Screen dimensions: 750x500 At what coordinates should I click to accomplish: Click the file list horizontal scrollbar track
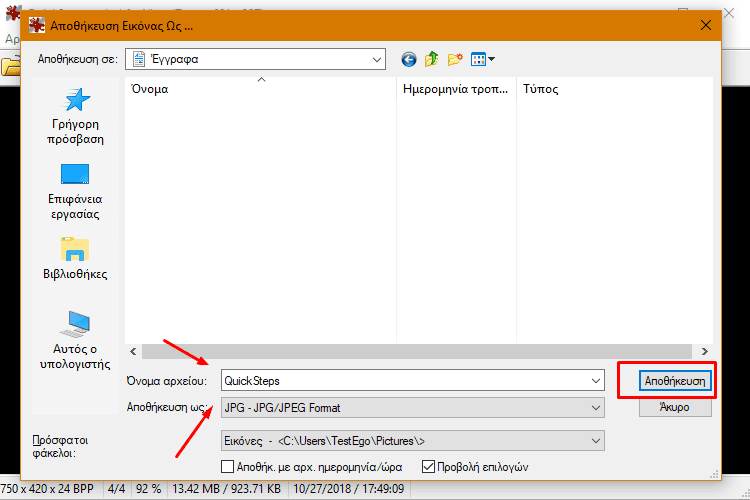pyautogui.click(x=417, y=352)
